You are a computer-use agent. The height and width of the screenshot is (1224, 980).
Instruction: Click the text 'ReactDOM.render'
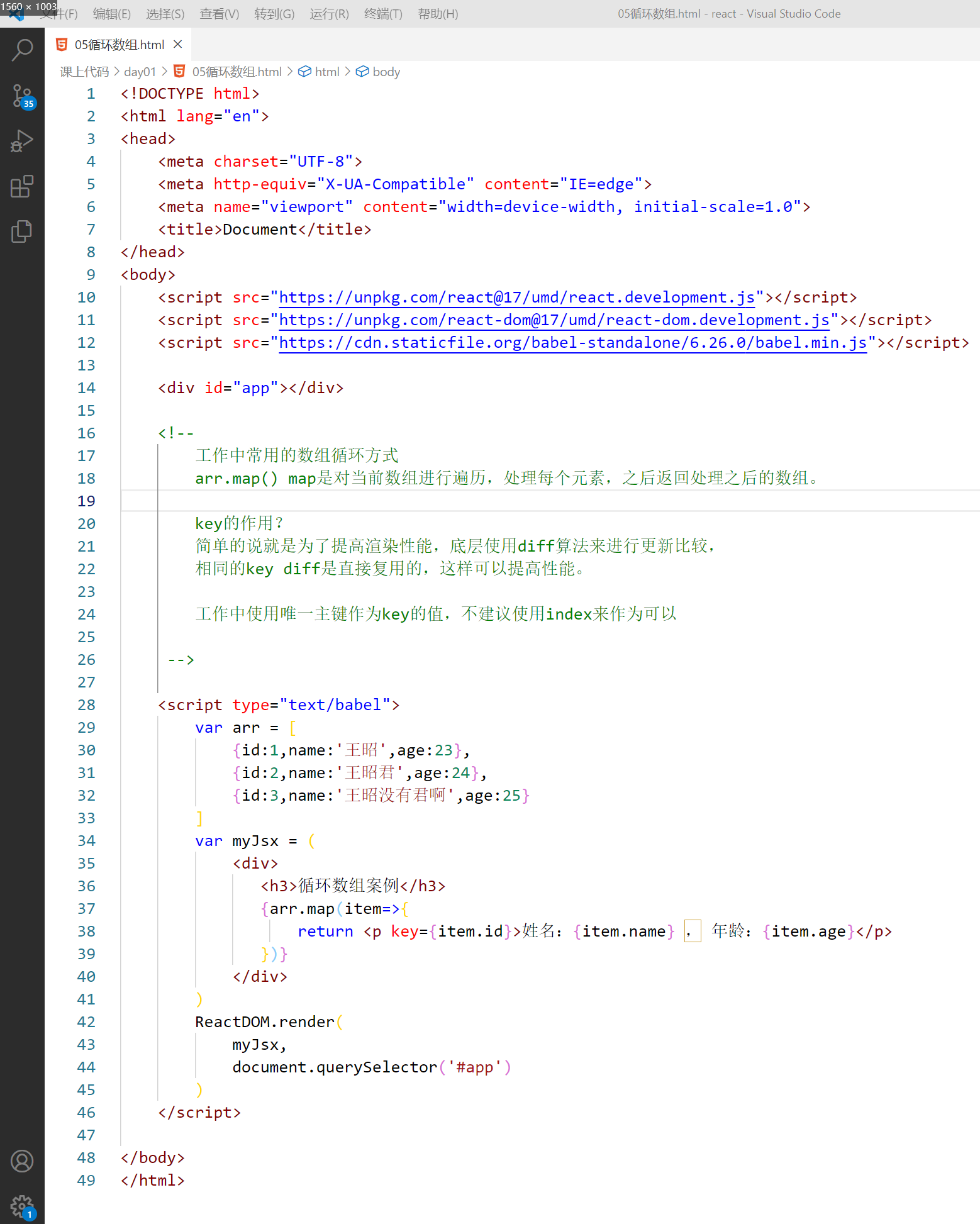265,1022
